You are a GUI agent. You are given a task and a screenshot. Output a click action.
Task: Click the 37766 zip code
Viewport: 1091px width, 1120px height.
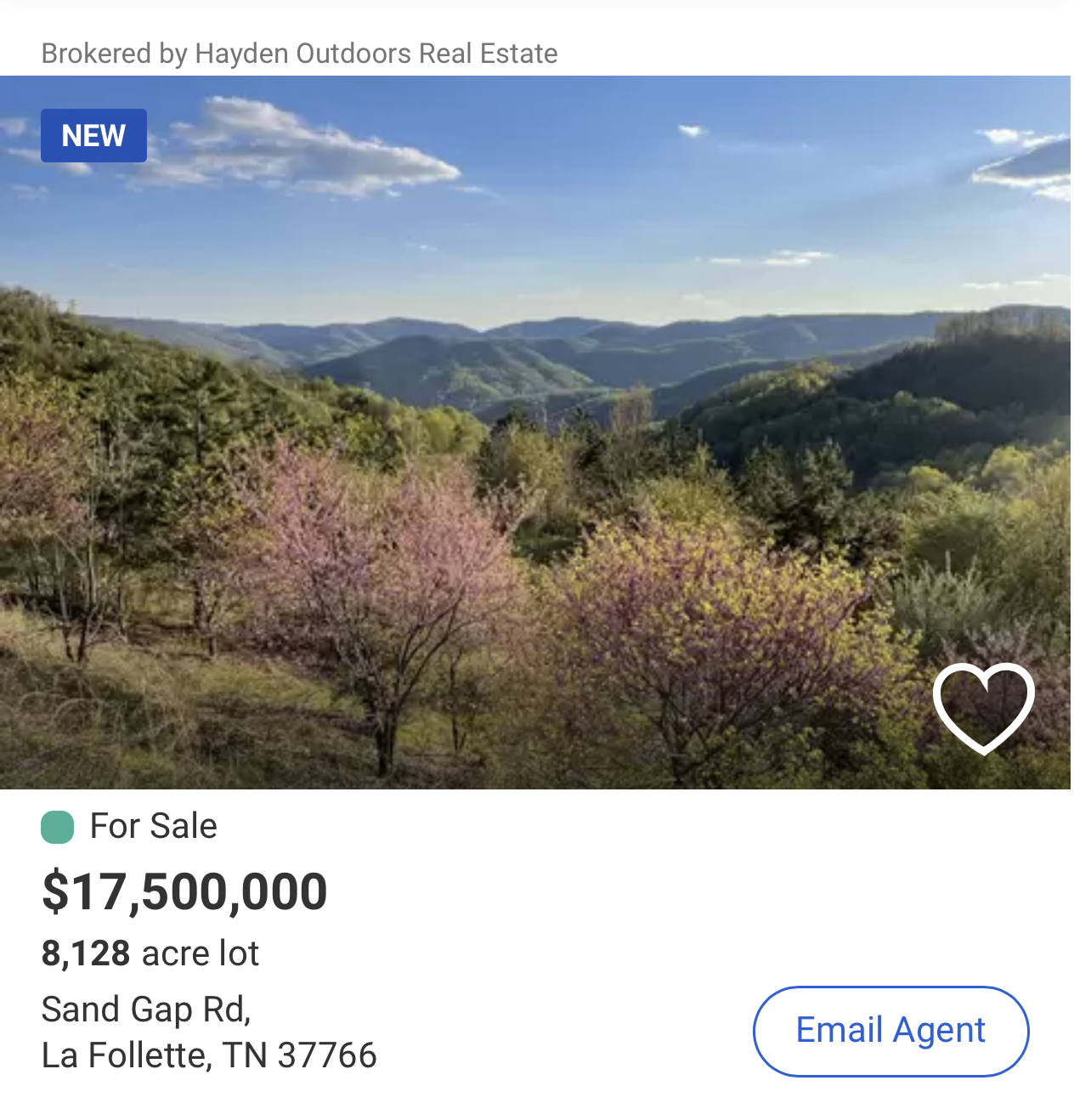[327, 1055]
